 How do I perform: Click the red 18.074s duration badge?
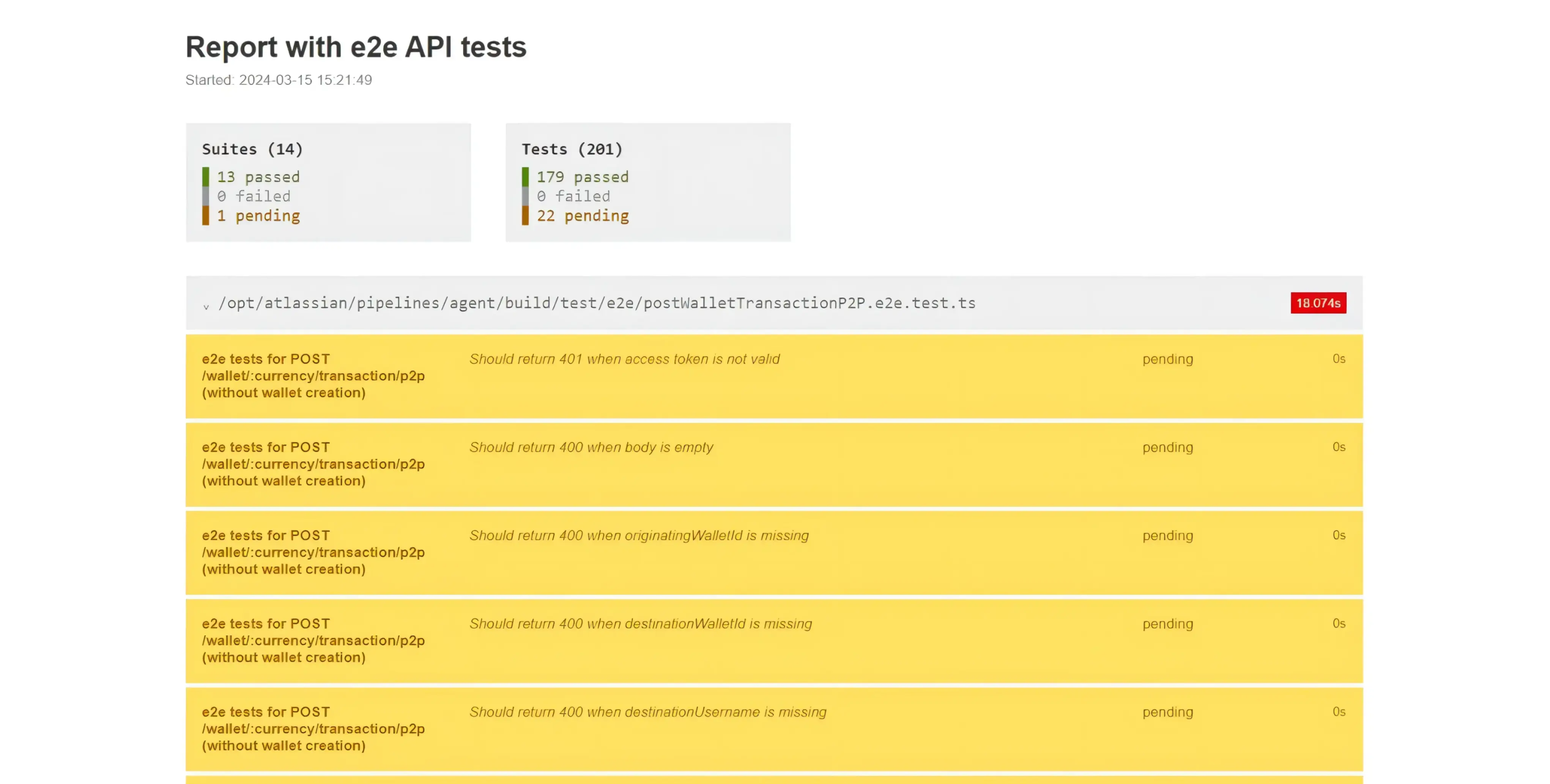coord(1318,303)
